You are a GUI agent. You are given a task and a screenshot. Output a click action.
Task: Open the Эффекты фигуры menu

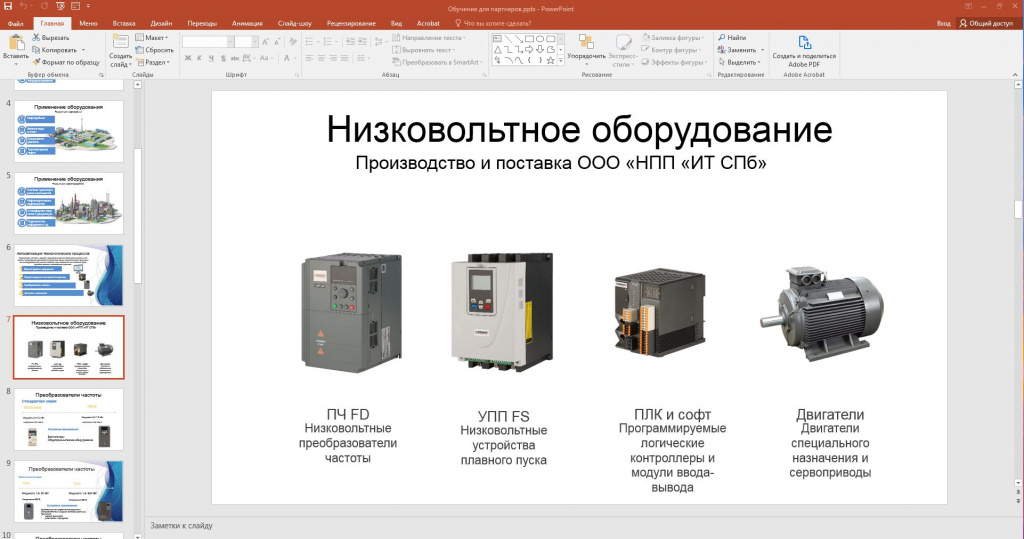(673, 62)
